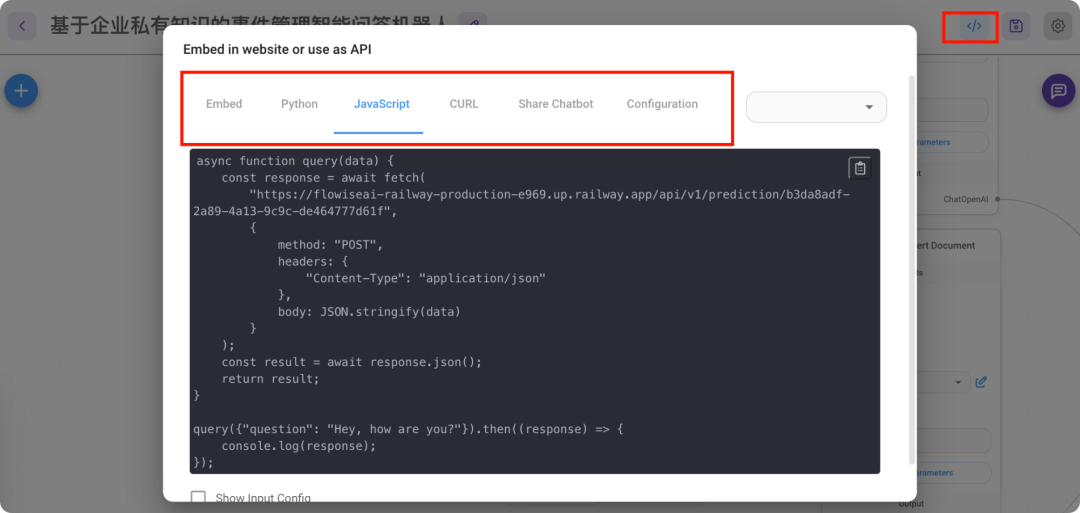Click the 'console.log(response);' line
Image resolution: width=1080 pixels, height=513 pixels.
click(299, 446)
